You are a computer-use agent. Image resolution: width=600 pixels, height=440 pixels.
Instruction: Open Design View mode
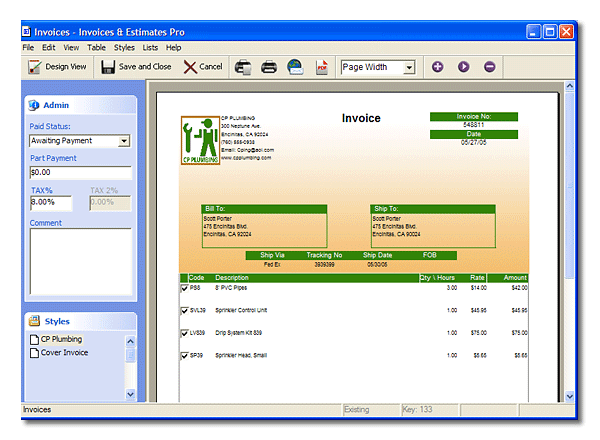(x=57, y=67)
